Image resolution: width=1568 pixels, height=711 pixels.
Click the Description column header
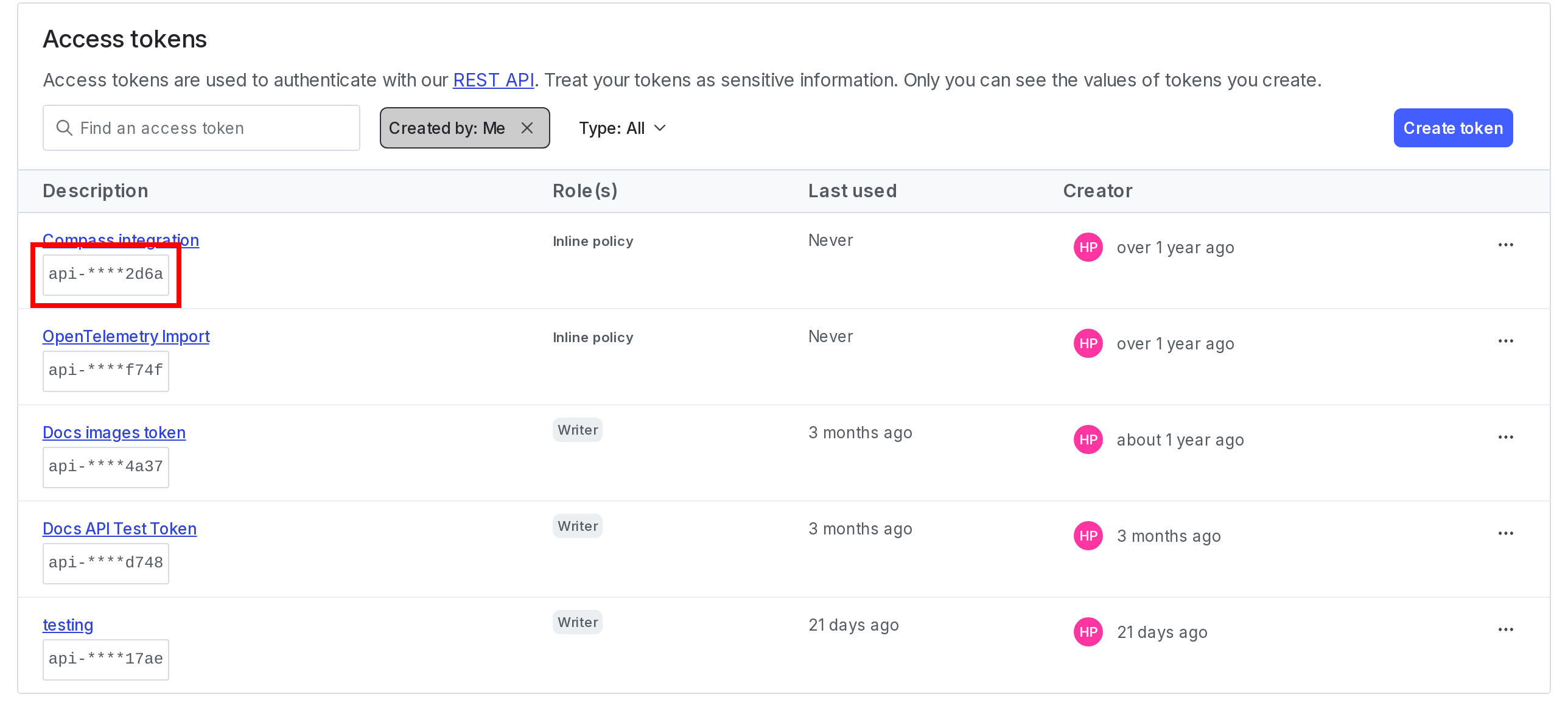(x=95, y=191)
